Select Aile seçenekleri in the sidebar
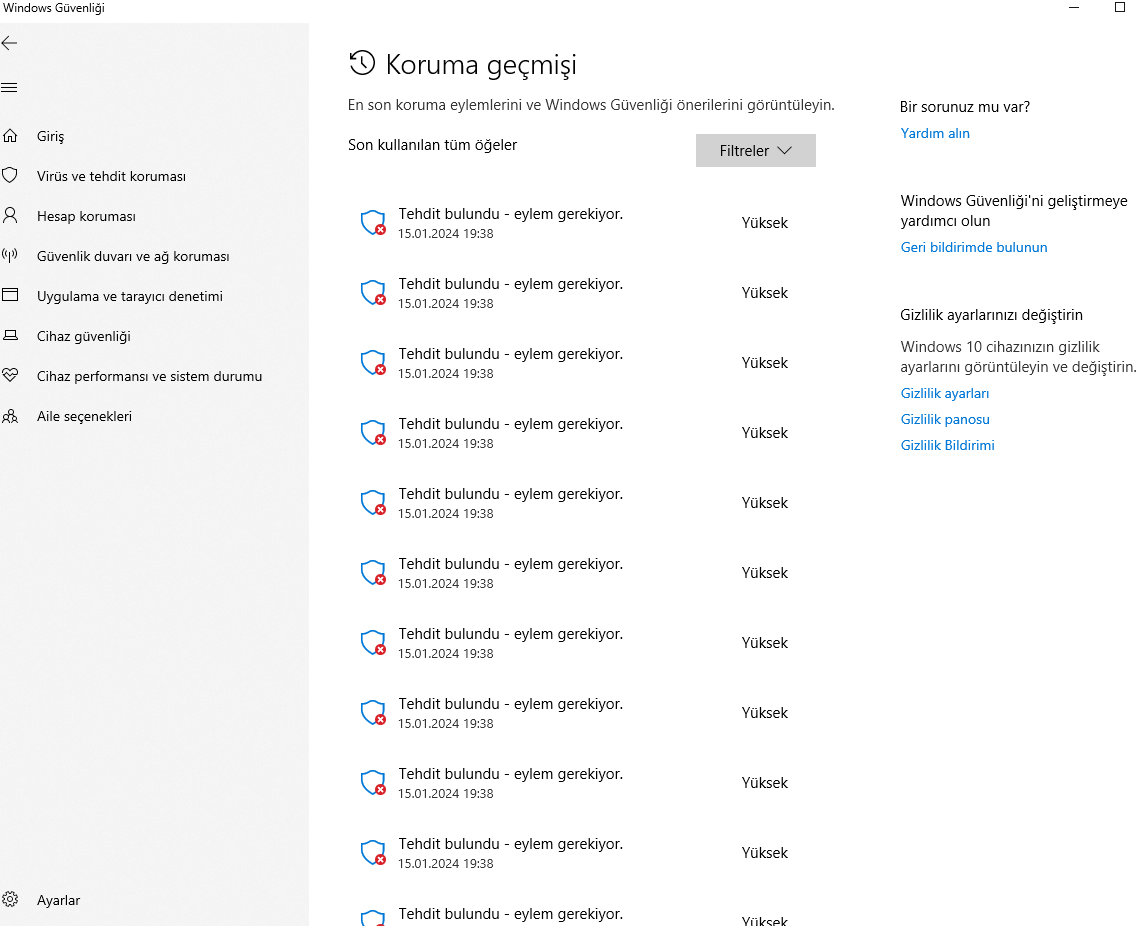Image resolution: width=1137 pixels, height=926 pixels. (x=84, y=416)
